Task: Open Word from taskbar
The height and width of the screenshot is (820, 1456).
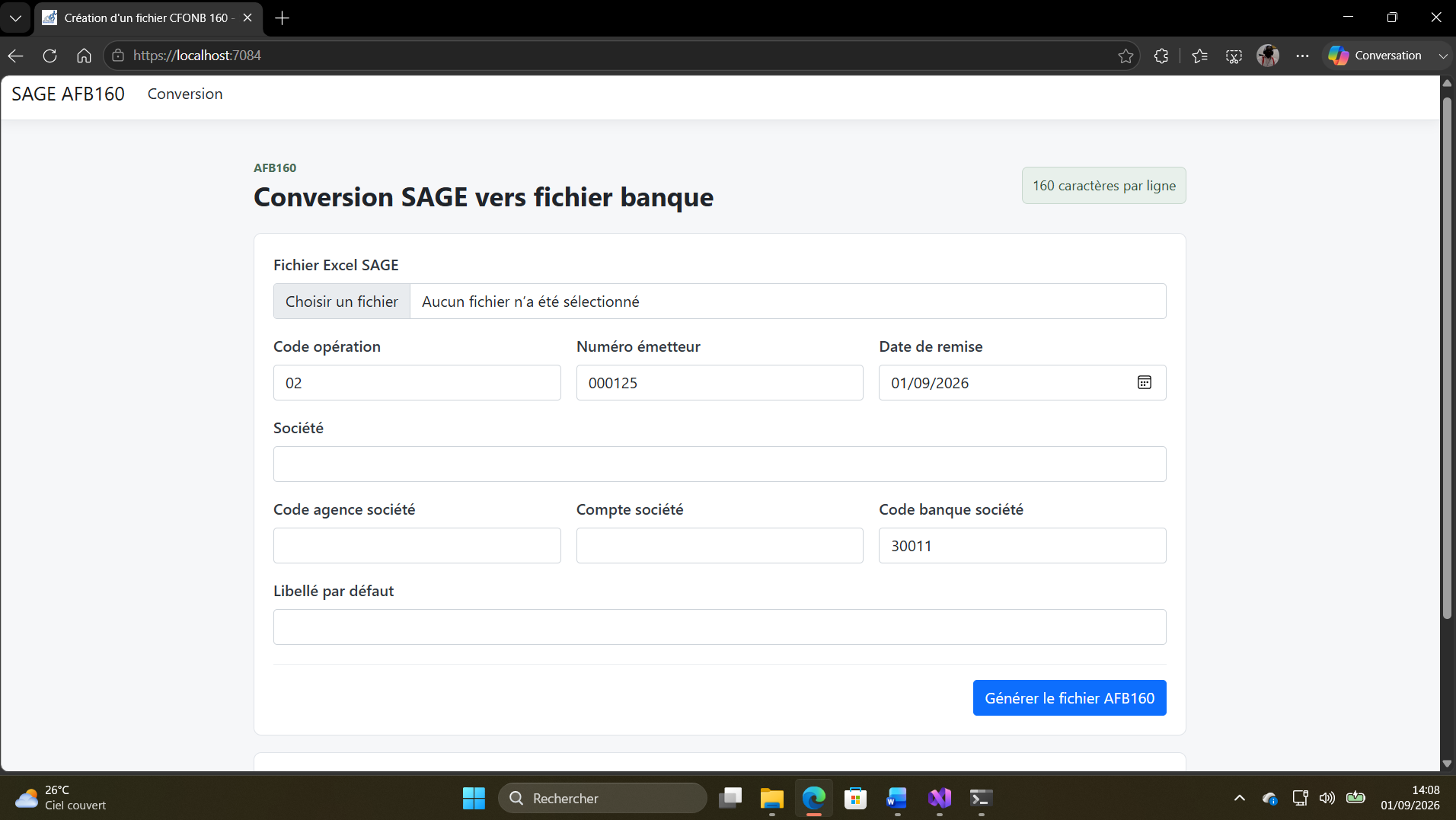Action: tap(897, 798)
